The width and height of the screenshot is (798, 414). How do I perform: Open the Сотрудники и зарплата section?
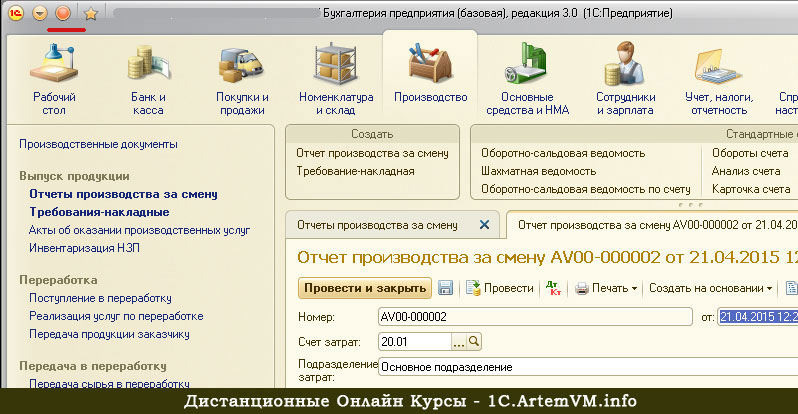(x=625, y=79)
